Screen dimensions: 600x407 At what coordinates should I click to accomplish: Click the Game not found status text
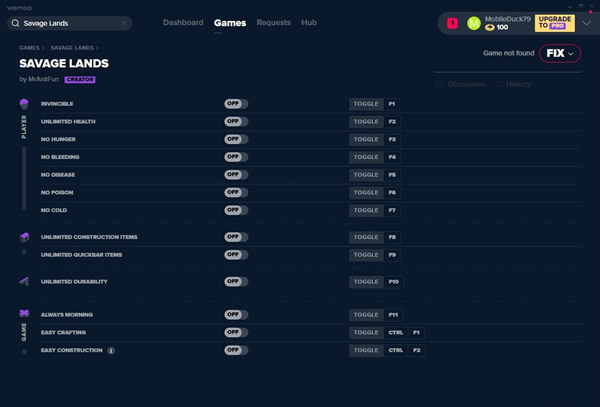click(x=509, y=53)
